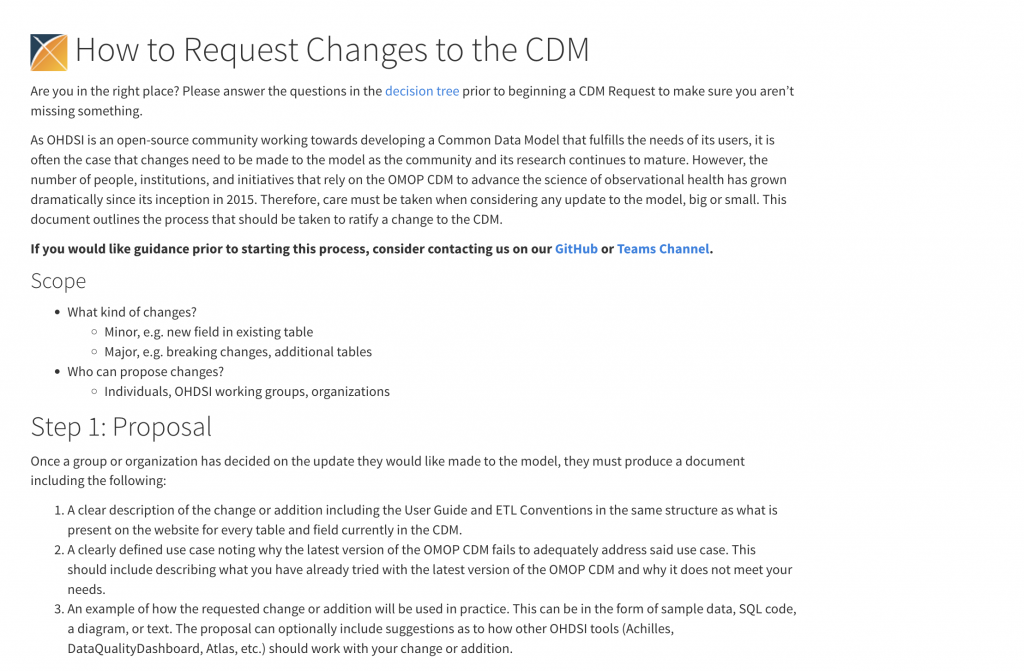The image size is (1024, 671).
Task: Click numbered item one about a clear description
Action: [422, 520]
